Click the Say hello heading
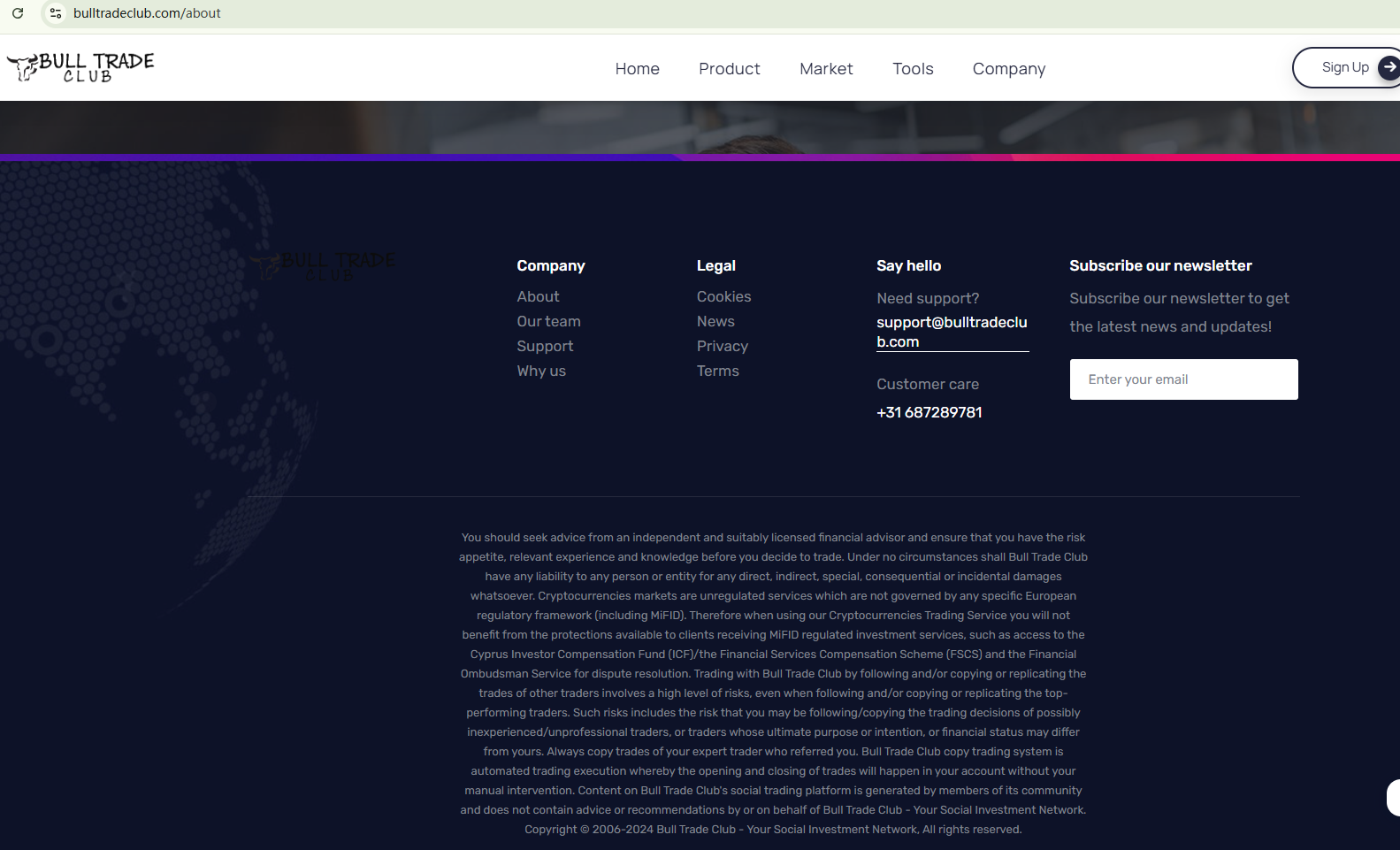This screenshot has height=850, width=1400. (x=909, y=265)
